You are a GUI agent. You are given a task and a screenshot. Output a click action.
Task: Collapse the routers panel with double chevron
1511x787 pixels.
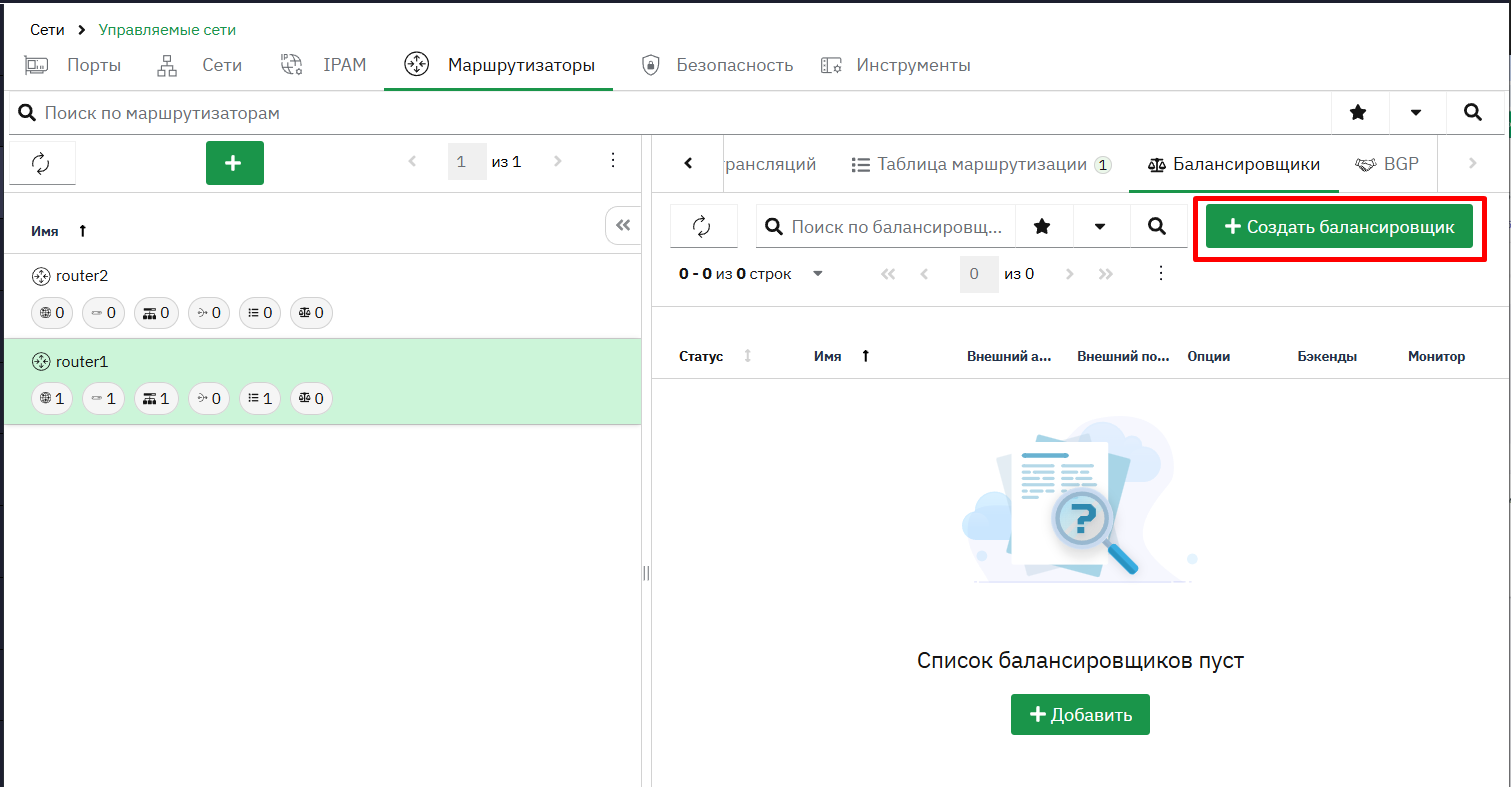click(623, 226)
